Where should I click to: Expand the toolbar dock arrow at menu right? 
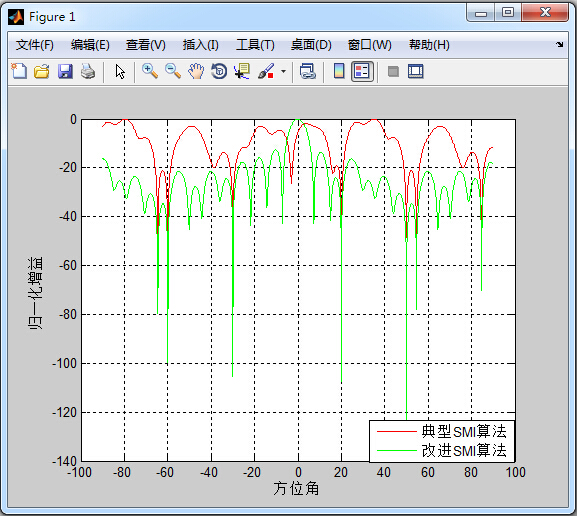[560, 45]
